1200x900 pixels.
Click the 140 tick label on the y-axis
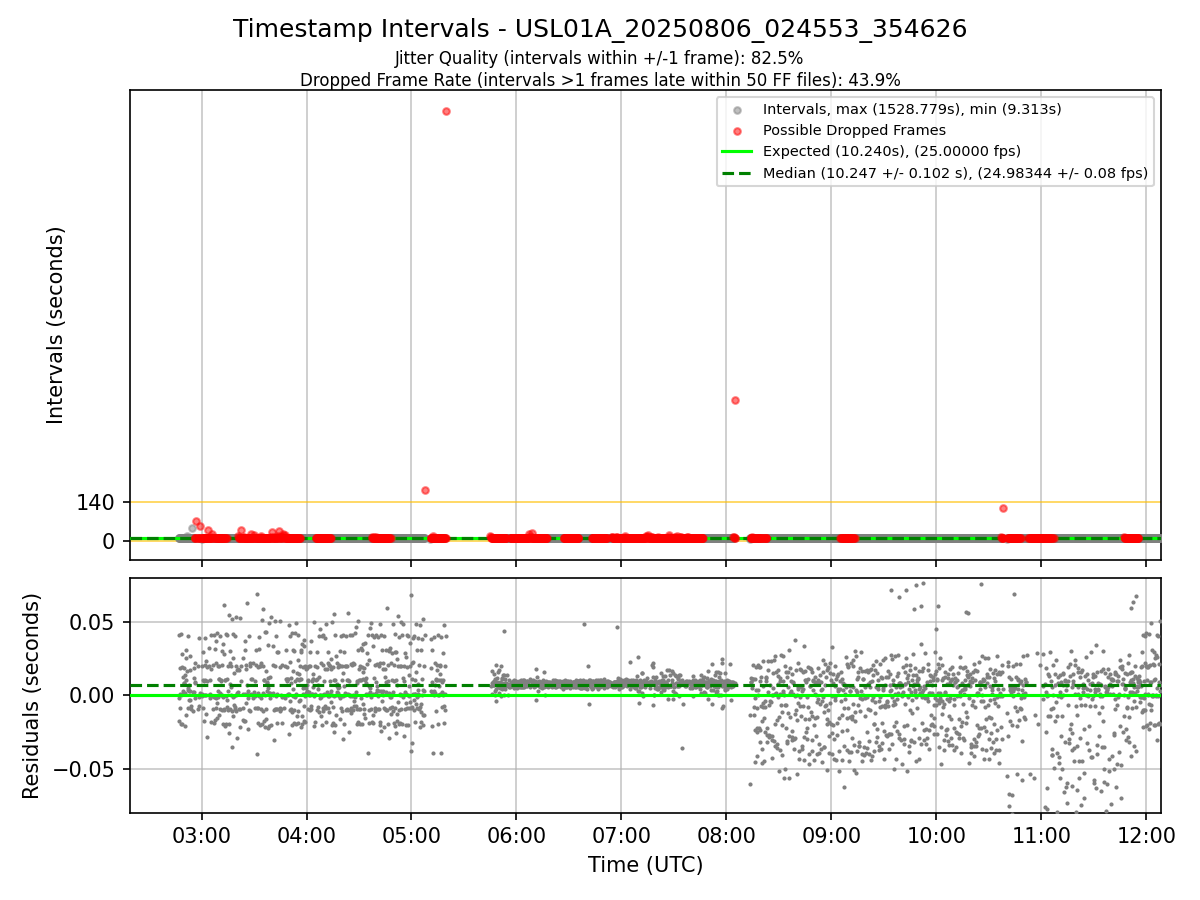click(96, 503)
